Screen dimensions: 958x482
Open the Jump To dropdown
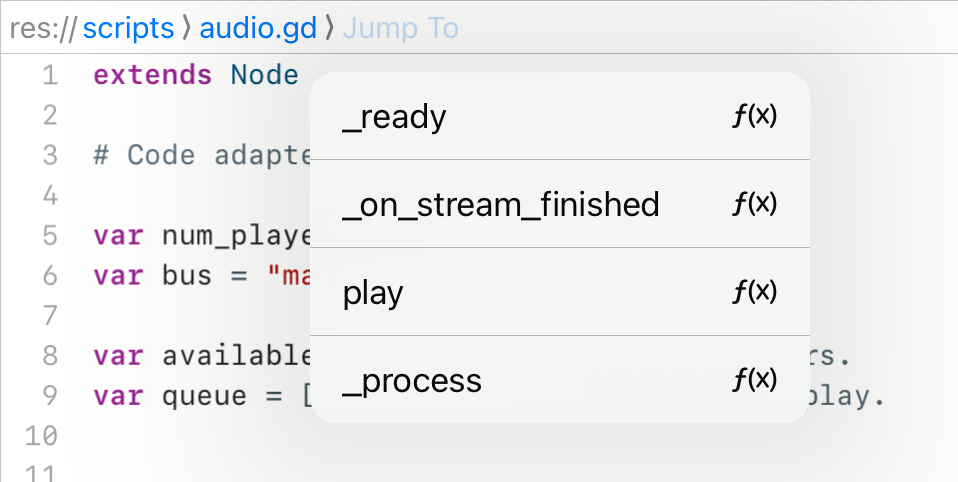(x=401, y=28)
